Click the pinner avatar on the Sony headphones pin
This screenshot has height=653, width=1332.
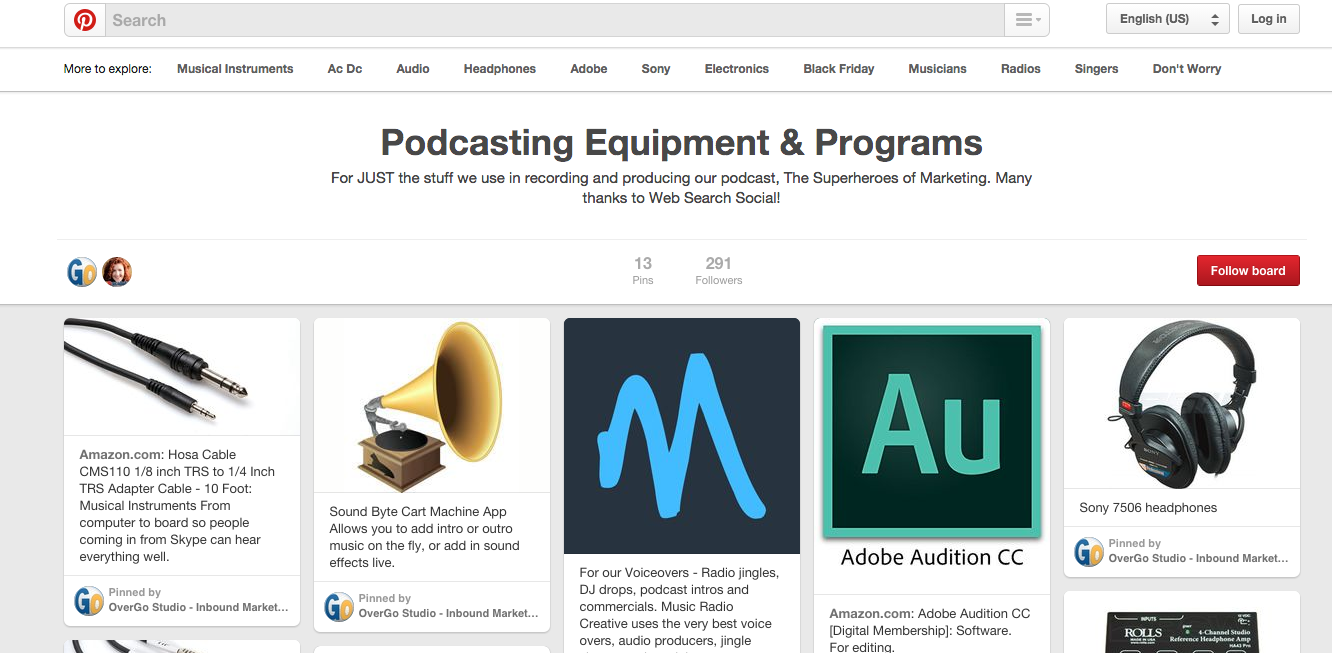[1088, 551]
